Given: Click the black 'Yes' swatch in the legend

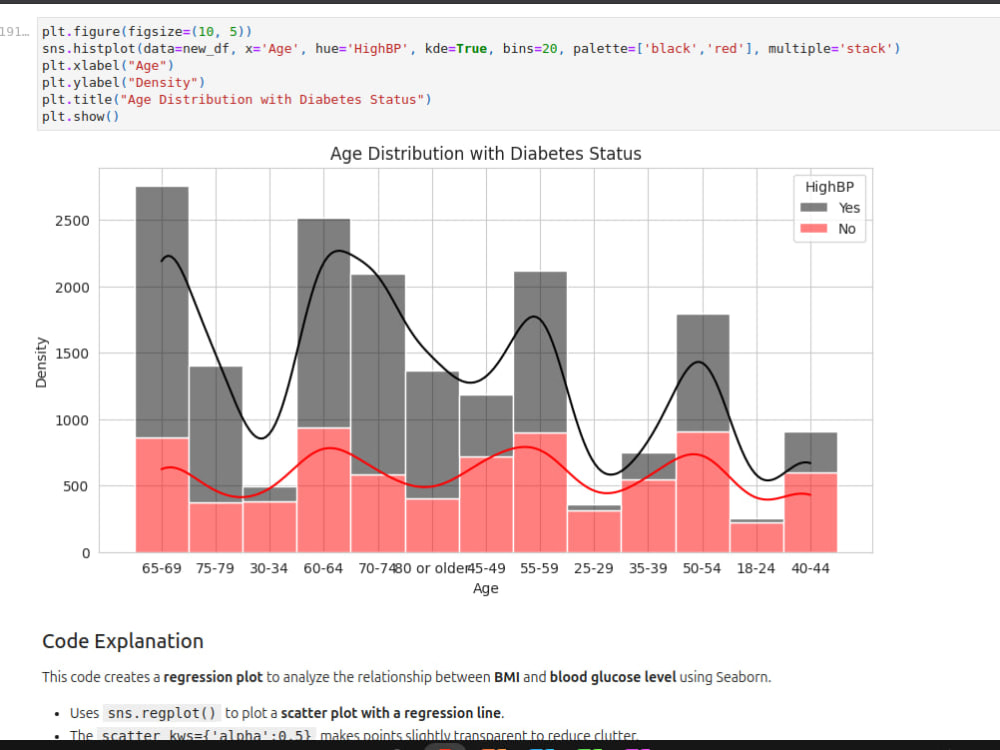Looking at the screenshot, I should (x=812, y=207).
